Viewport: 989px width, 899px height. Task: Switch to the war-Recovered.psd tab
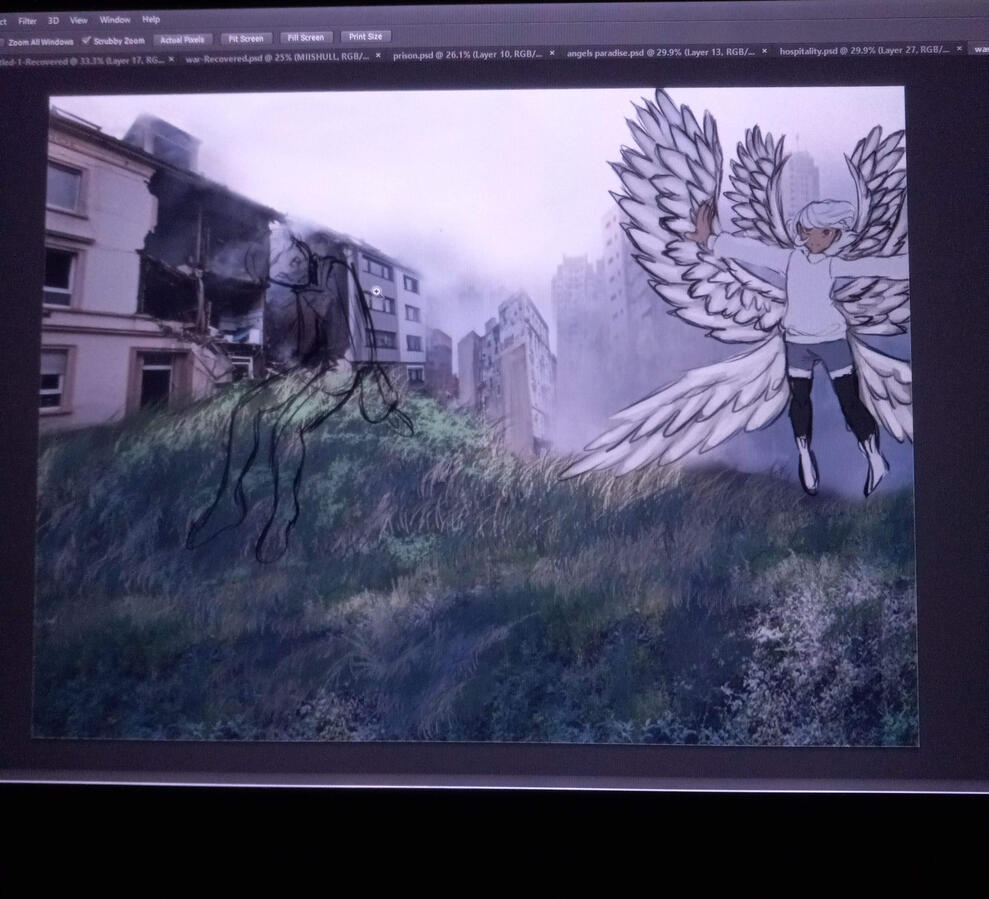click(x=275, y=56)
